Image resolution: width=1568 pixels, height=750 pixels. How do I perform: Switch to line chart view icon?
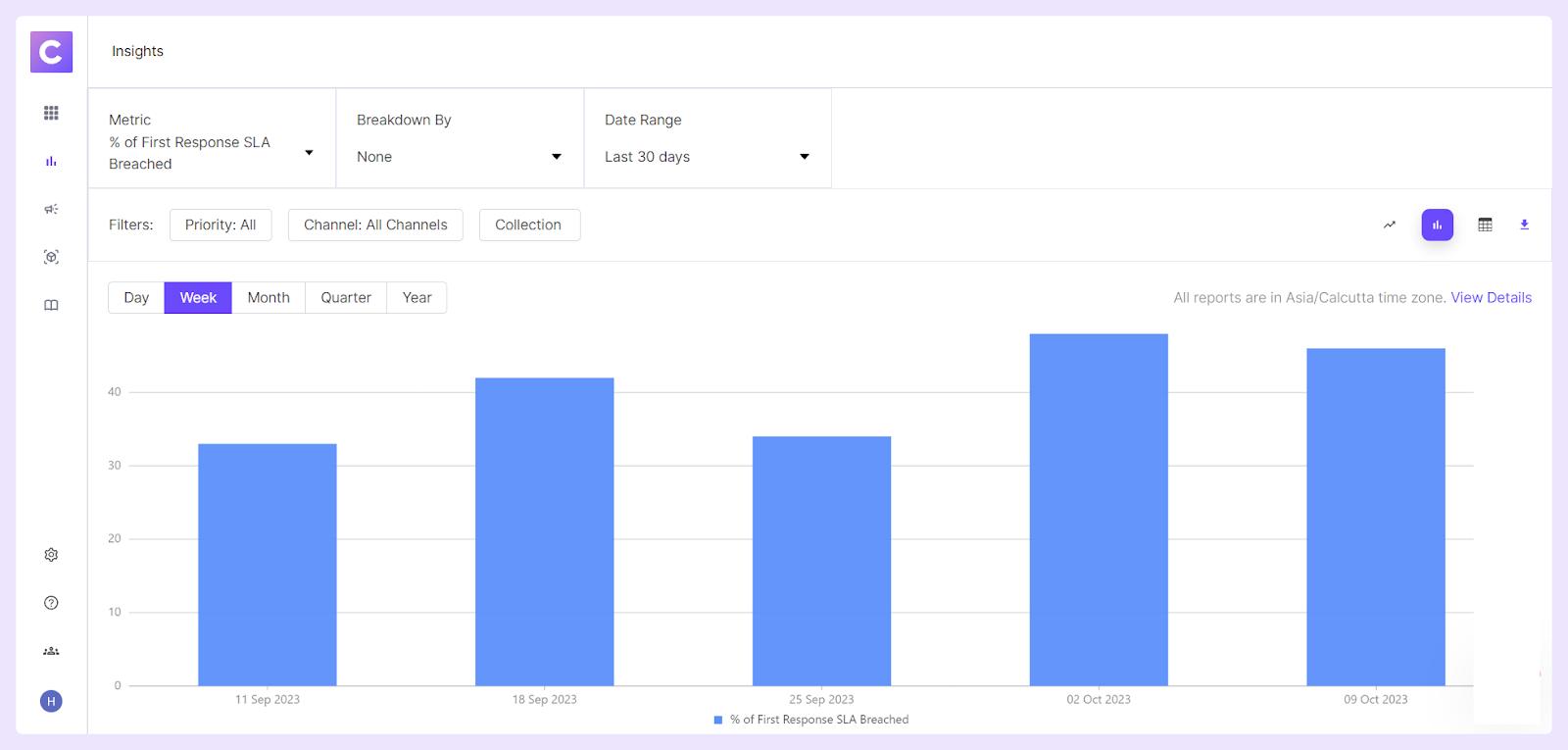point(1389,225)
